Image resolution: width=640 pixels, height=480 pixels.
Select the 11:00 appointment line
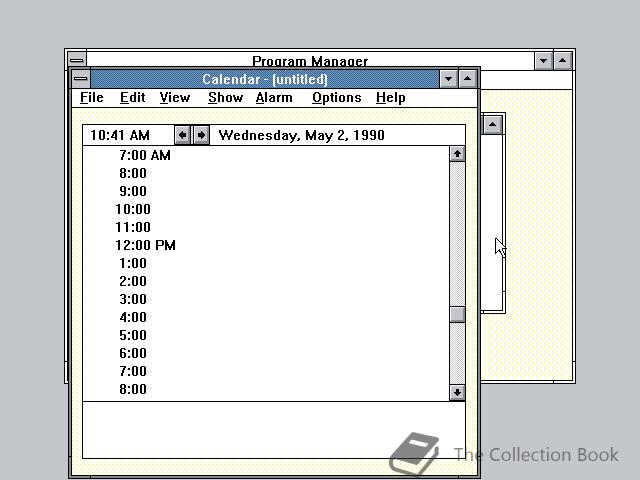(x=266, y=227)
